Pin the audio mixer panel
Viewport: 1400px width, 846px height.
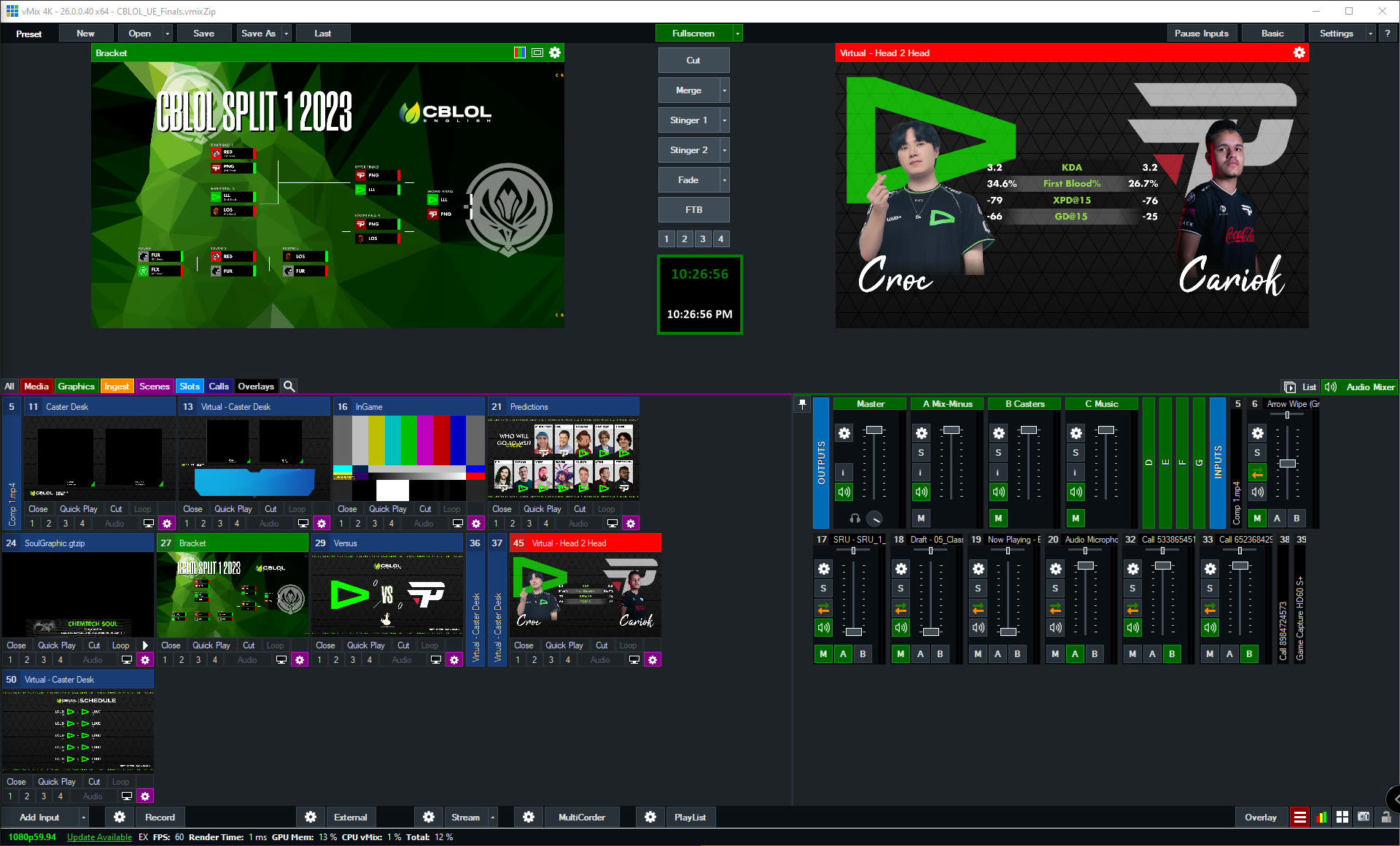[x=802, y=404]
